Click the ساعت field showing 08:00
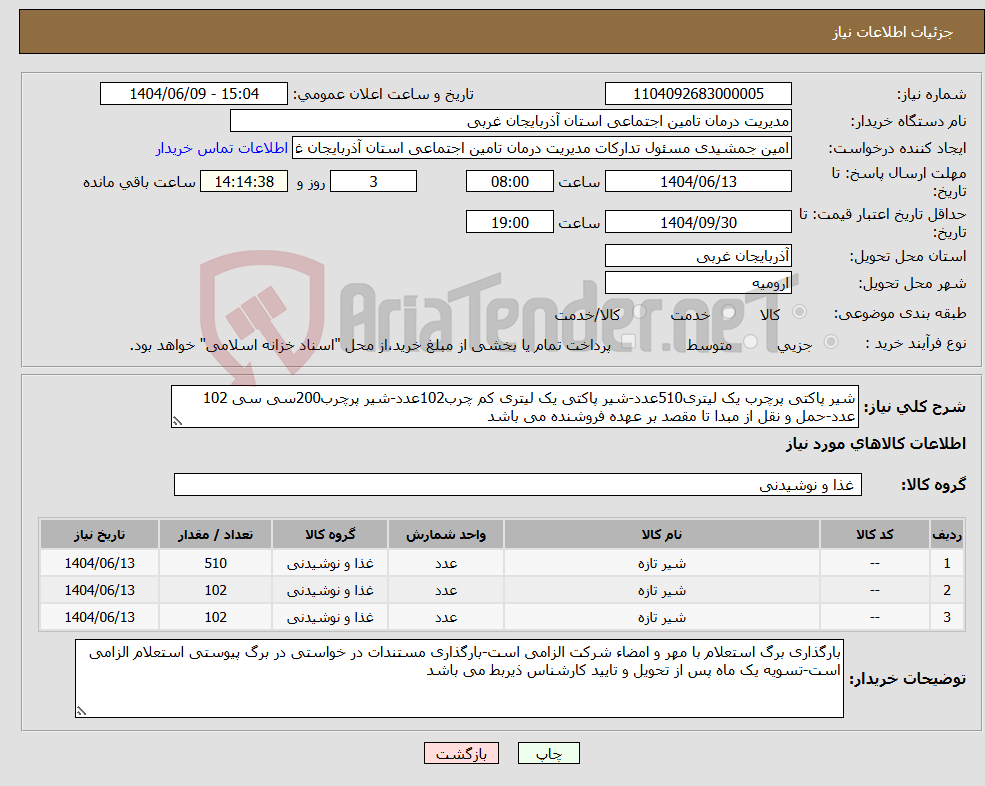The height and width of the screenshot is (786, 985). (x=510, y=181)
